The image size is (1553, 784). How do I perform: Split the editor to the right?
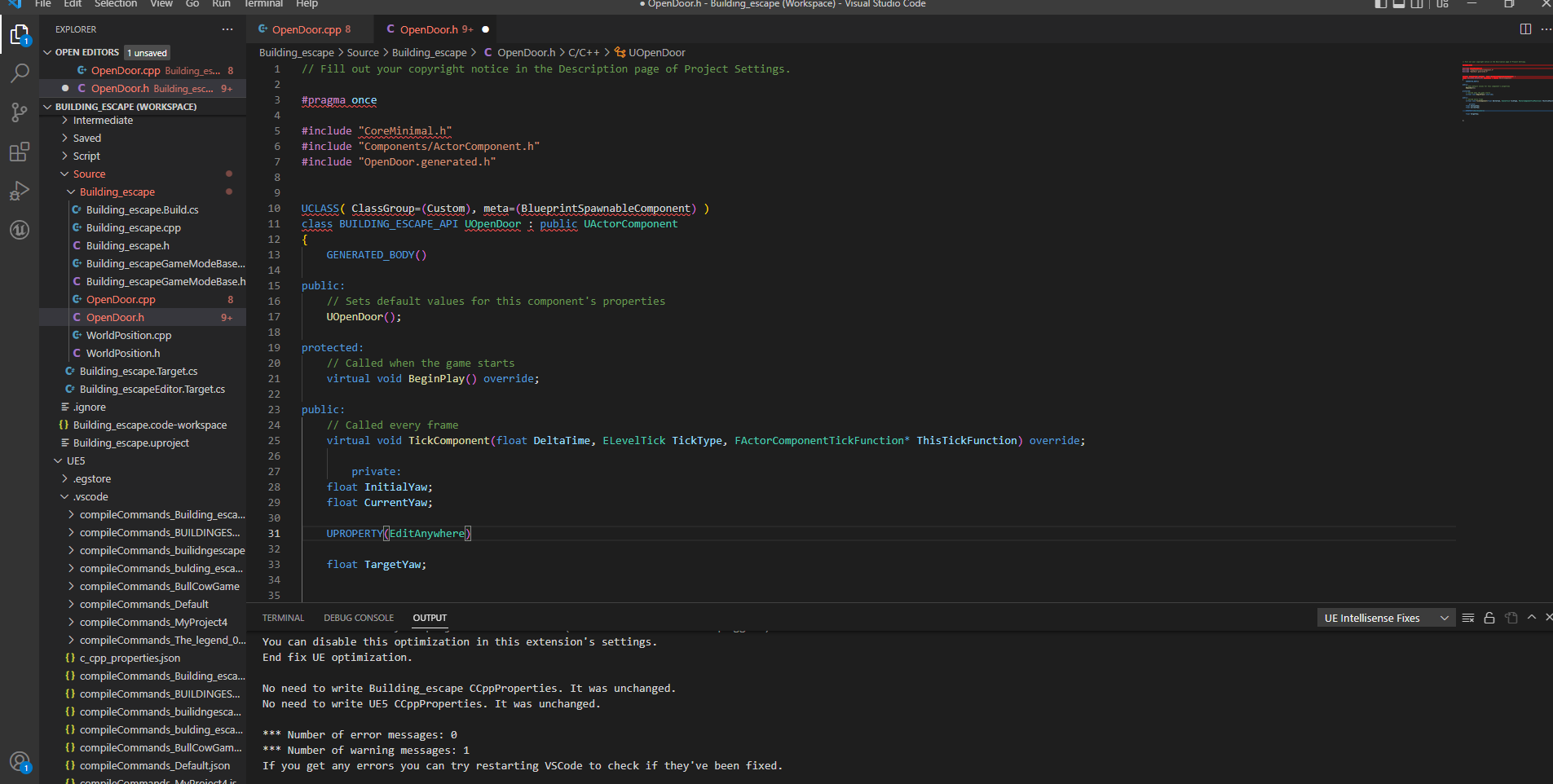point(1525,29)
